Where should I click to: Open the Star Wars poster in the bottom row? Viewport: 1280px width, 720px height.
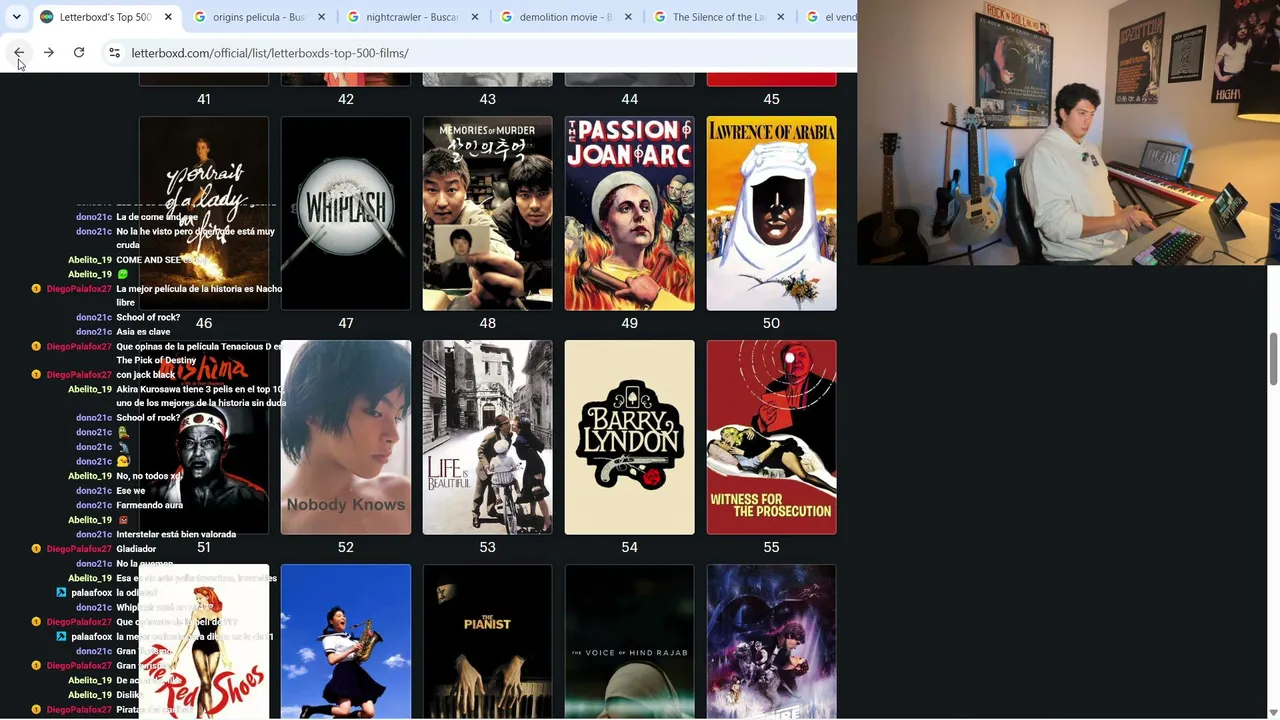(x=772, y=642)
